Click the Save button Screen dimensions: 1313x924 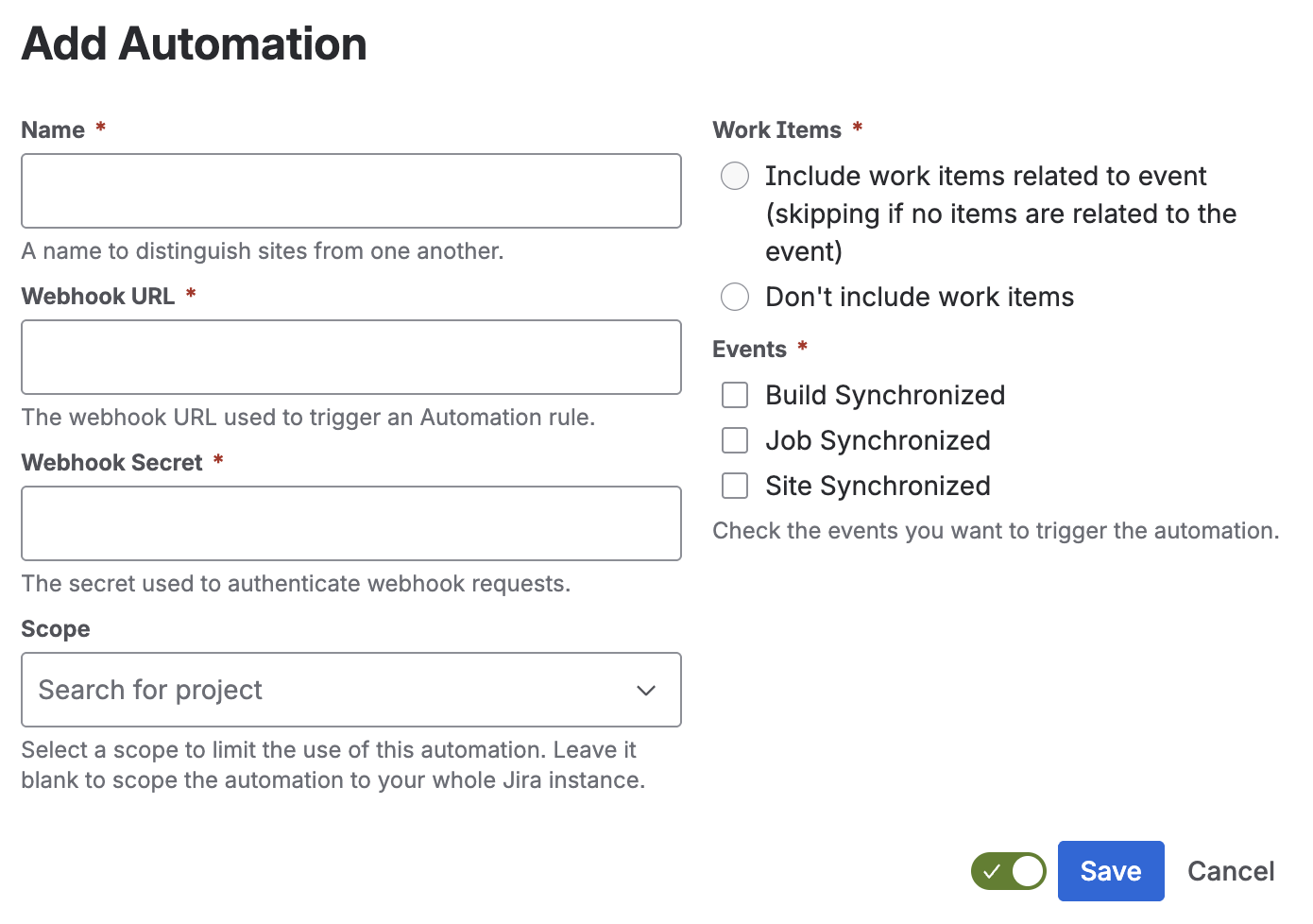pyautogui.click(x=1111, y=871)
